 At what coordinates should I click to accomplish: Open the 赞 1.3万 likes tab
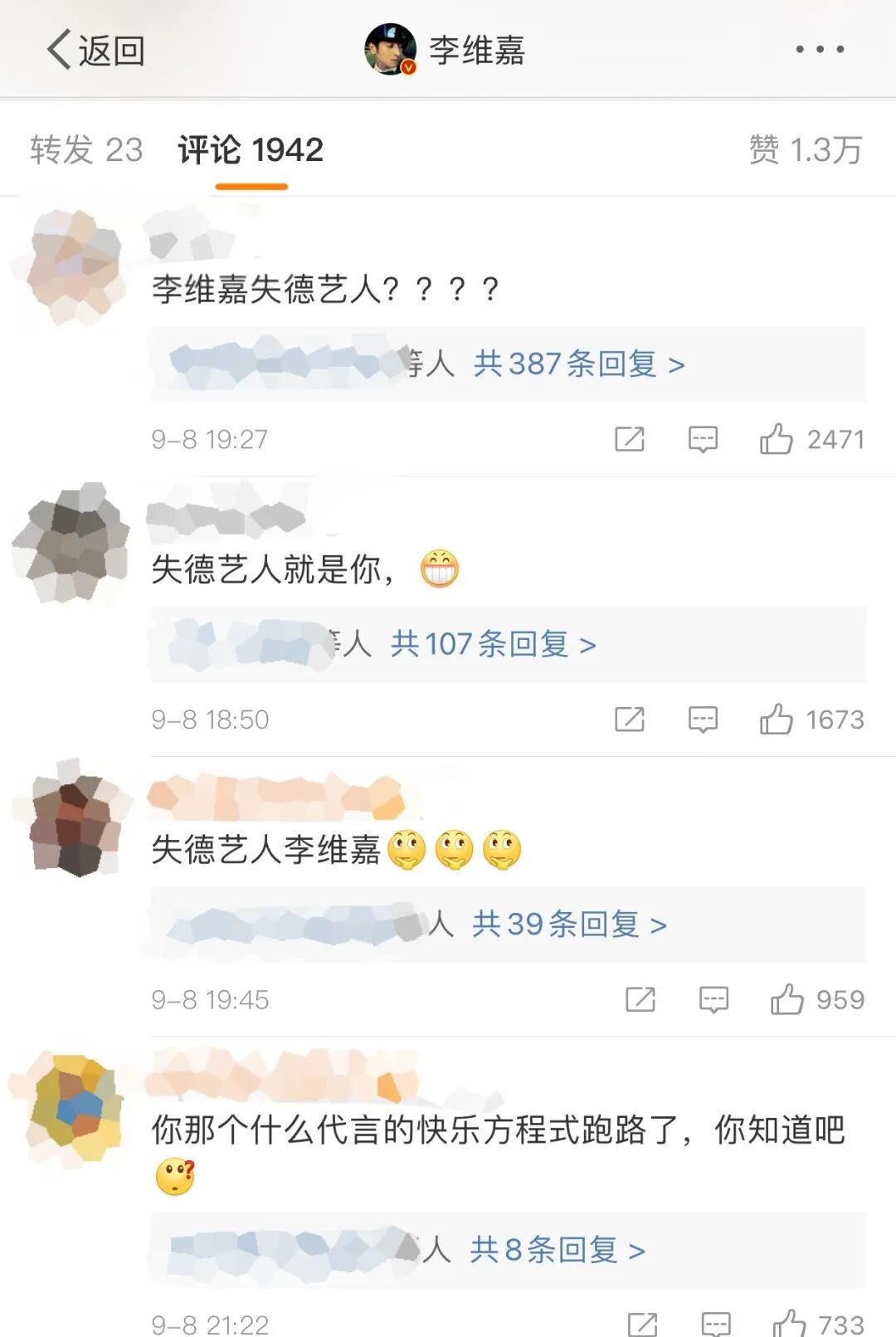click(806, 150)
